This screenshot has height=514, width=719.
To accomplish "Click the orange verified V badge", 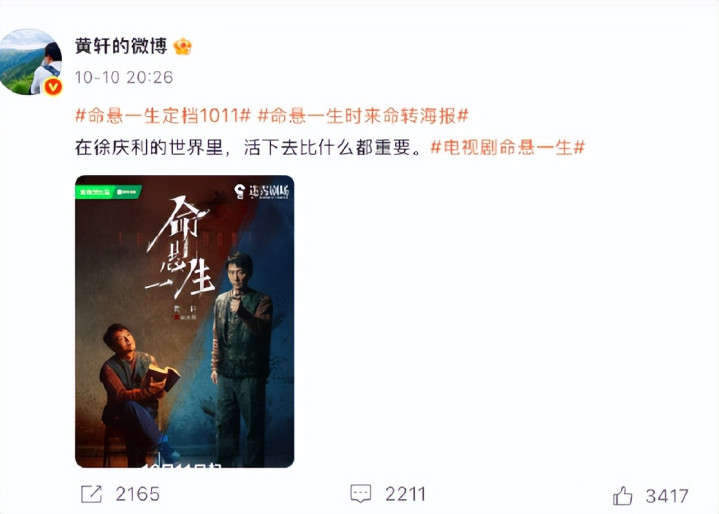I will click(53, 86).
